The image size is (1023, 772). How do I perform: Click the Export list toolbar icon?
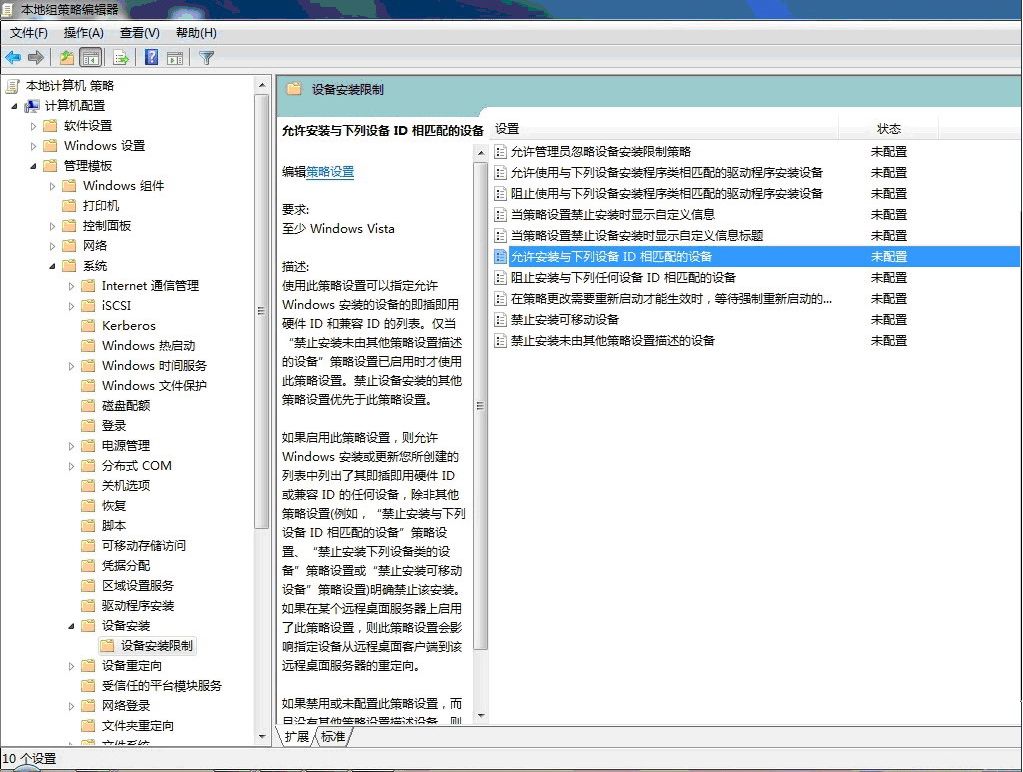pyautogui.click(x=121, y=58)
